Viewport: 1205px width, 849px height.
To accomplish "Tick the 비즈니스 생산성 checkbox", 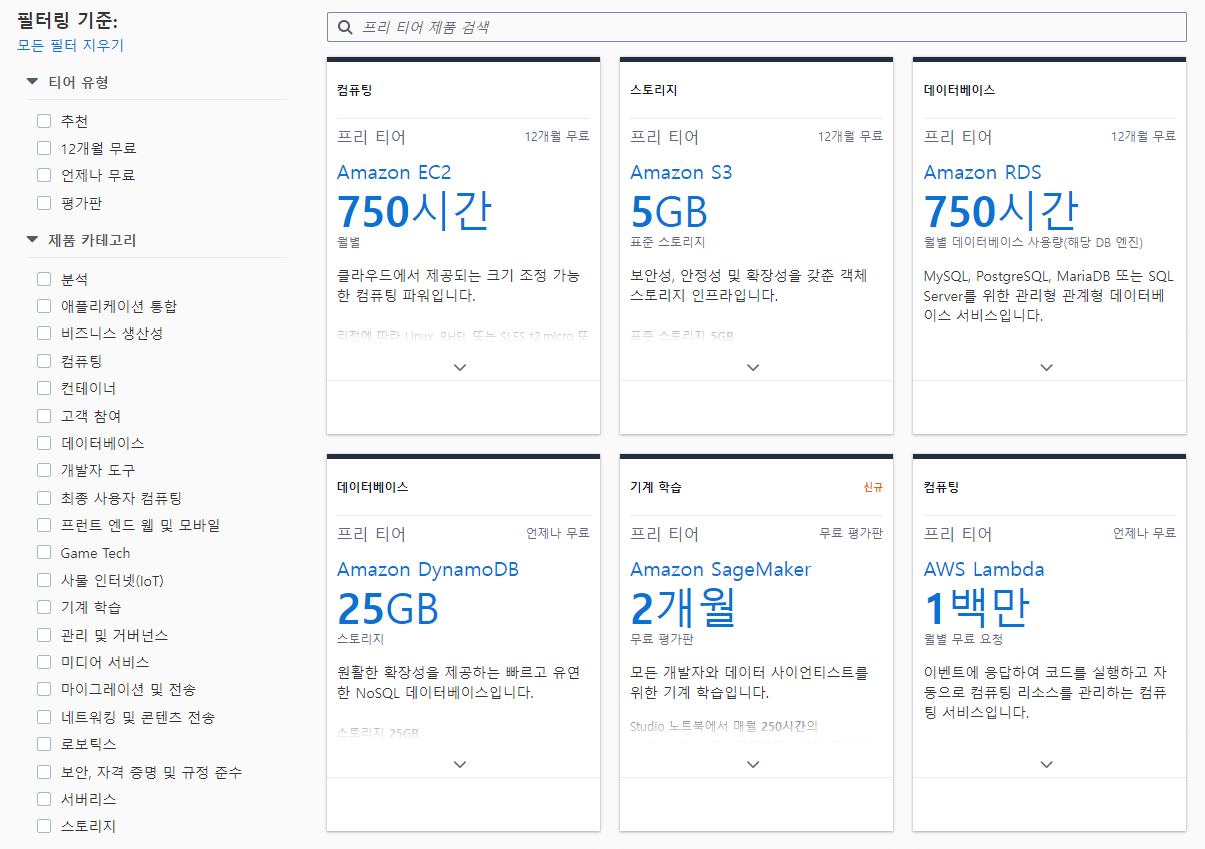I will [44, 333].
